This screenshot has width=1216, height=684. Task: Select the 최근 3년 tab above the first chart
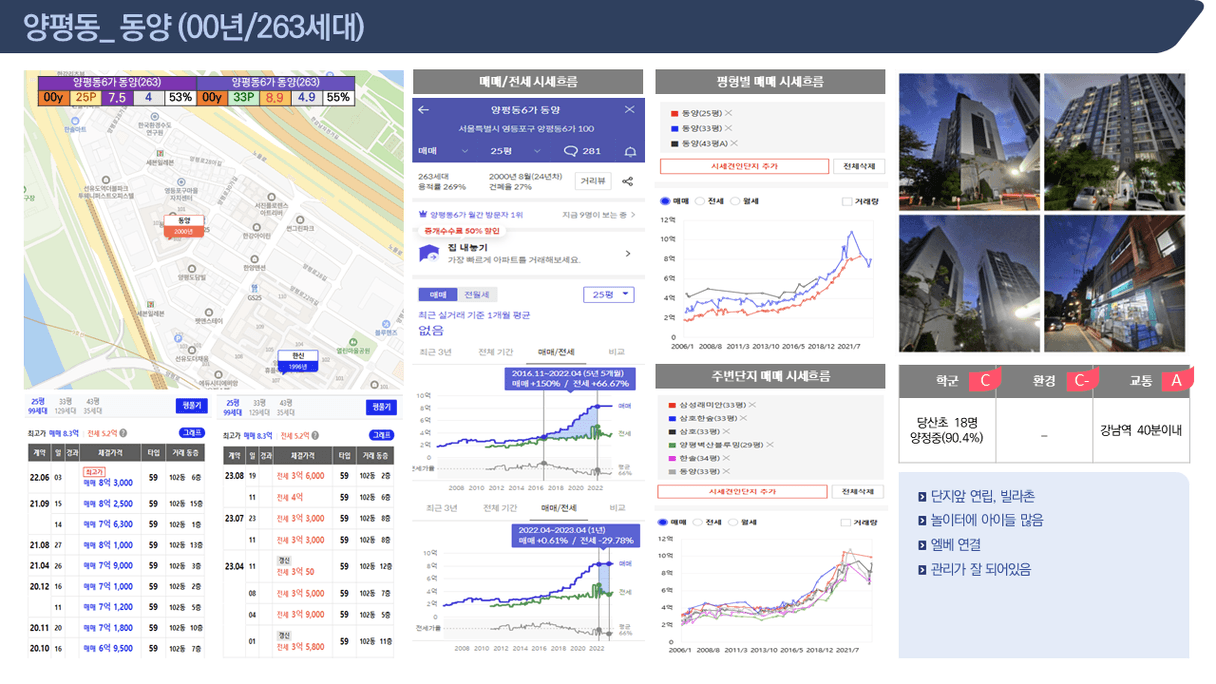pyautogui.click(x=435, y=352)
